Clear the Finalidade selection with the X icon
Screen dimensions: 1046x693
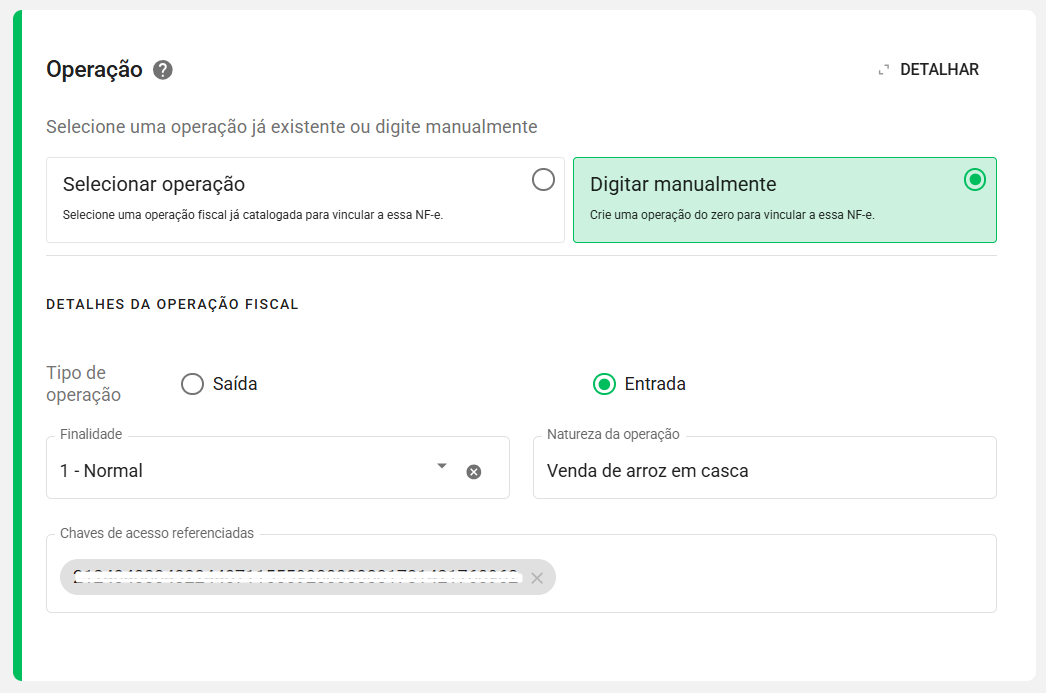[474, 472]
